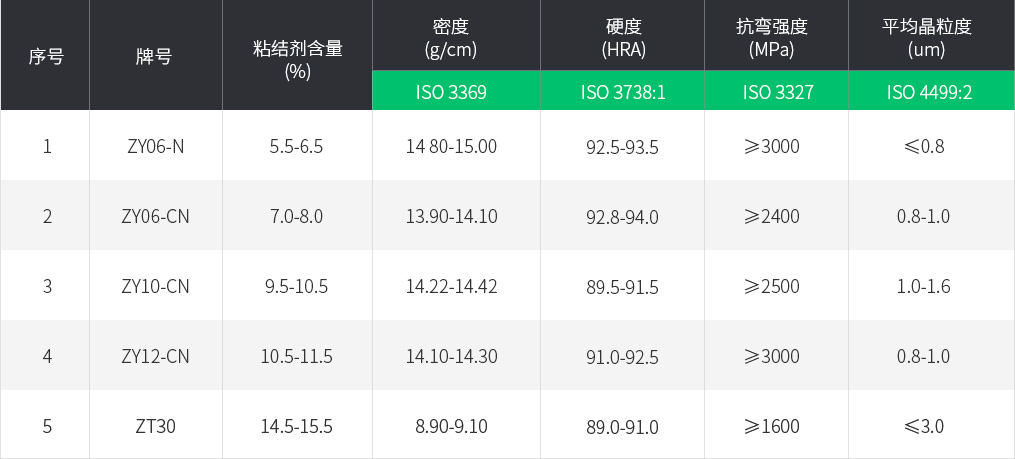Screen dimensions: 1015x459
Task: Click the ZY06-CN grade cell
Action: pyautogui.click(x=155, y=217)
